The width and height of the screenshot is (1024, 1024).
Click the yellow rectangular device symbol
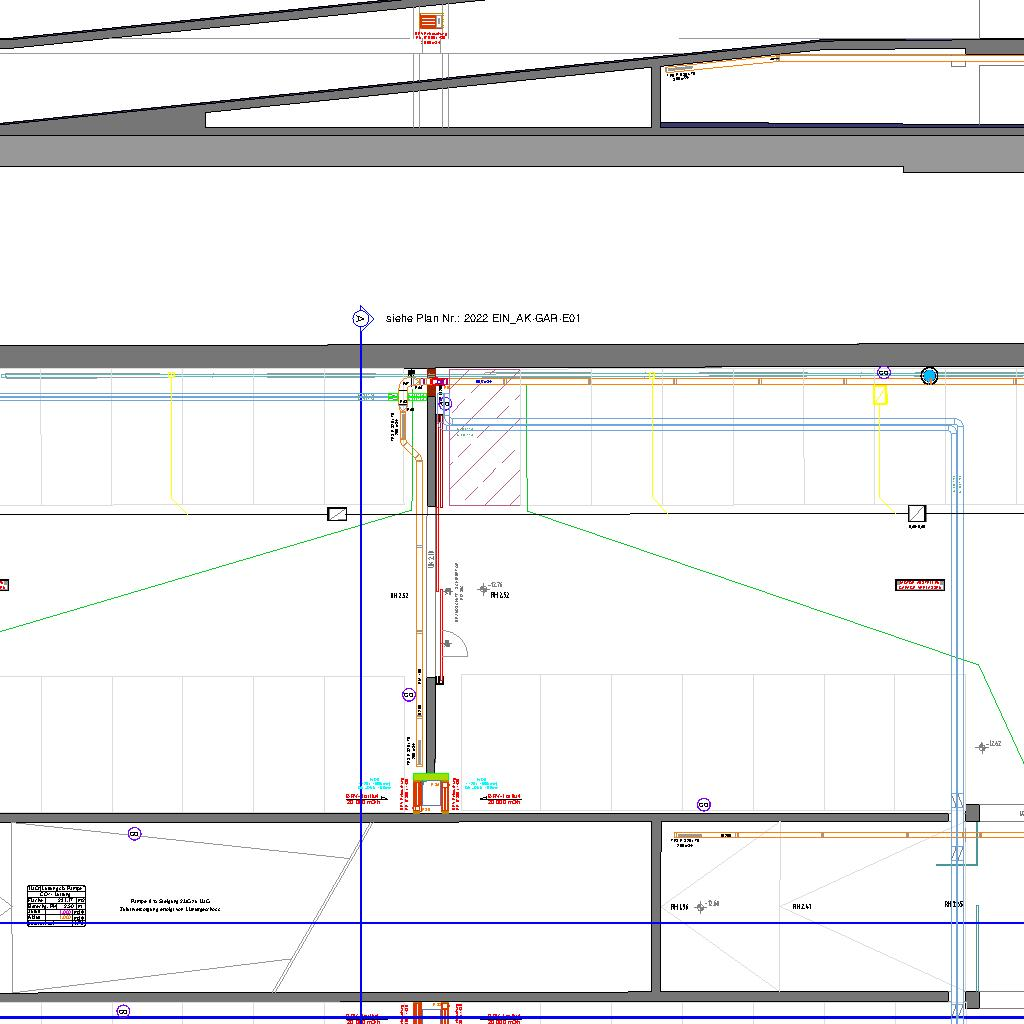click(x=880, y=395)
